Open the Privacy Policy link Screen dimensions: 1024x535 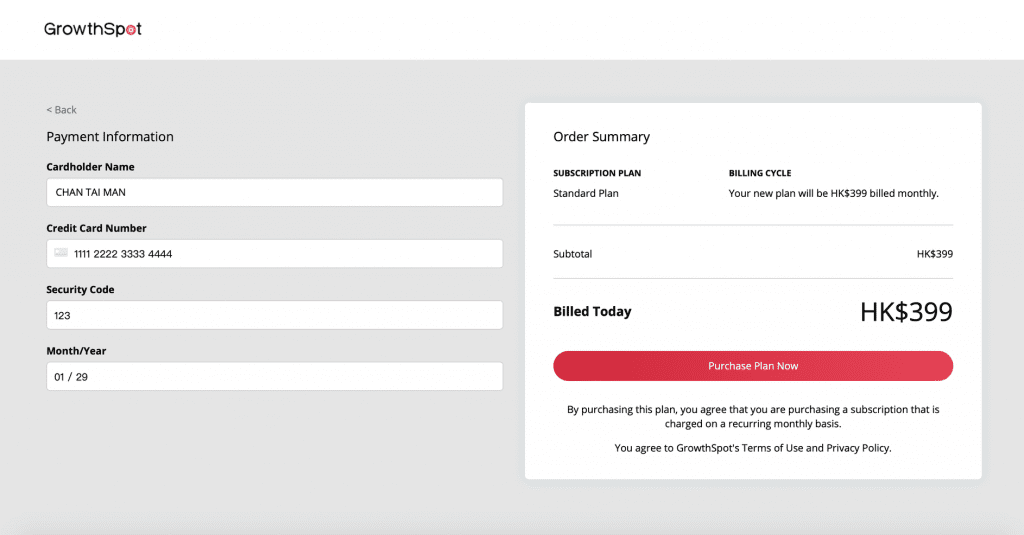[857, 448]
